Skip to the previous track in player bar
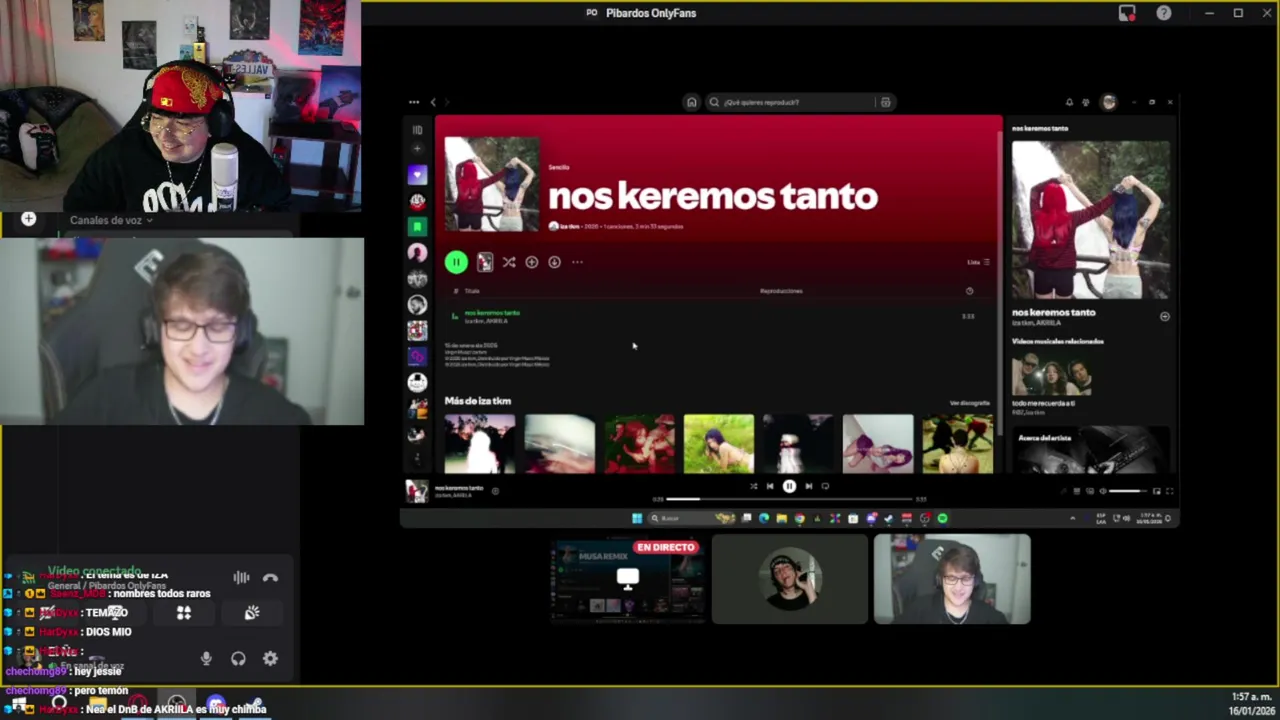Viewport: 1280px width, 720px height. [x=770, y=486]
